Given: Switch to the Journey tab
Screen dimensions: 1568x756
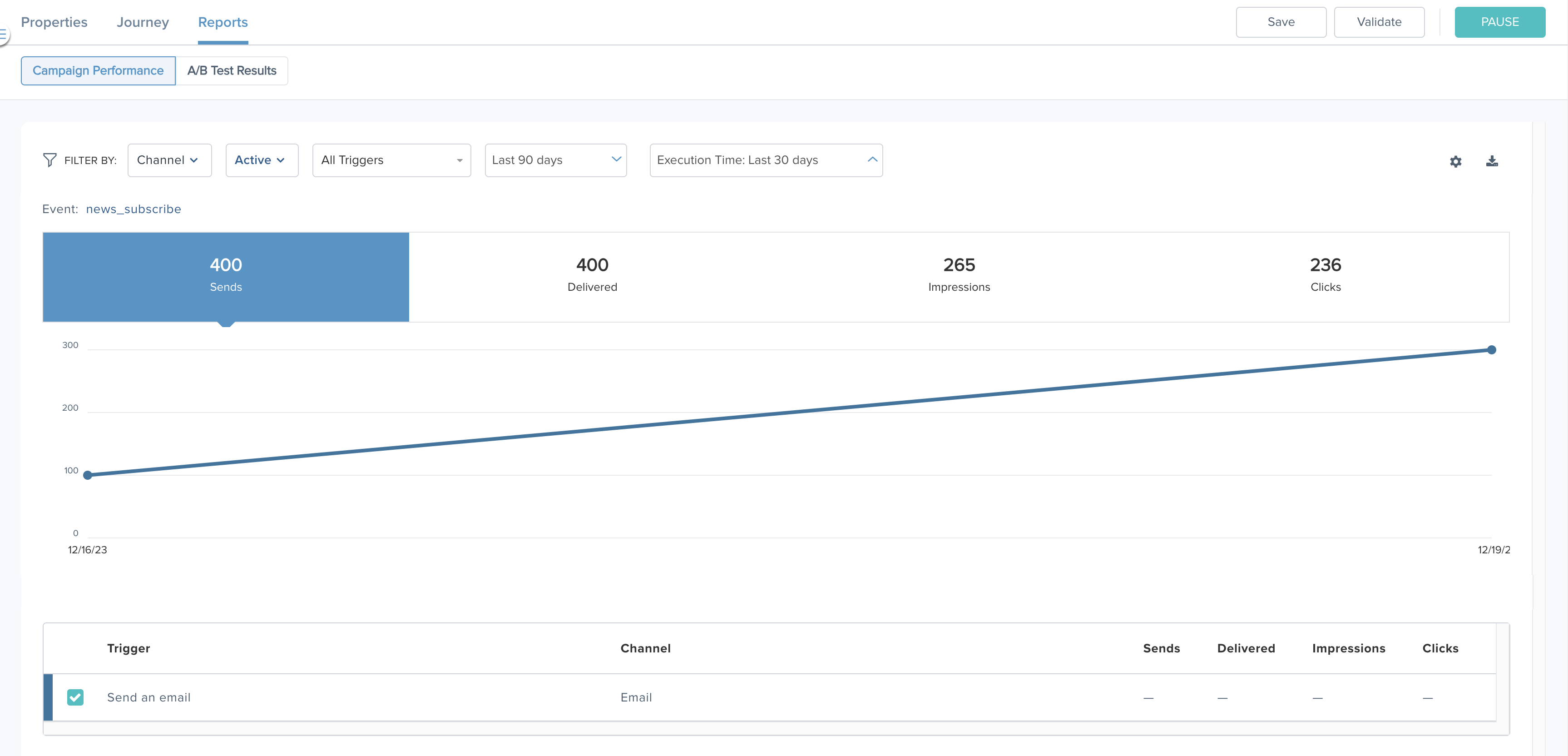Looking at the screenshot, I should pyautogui.click(x=143, y=22).
